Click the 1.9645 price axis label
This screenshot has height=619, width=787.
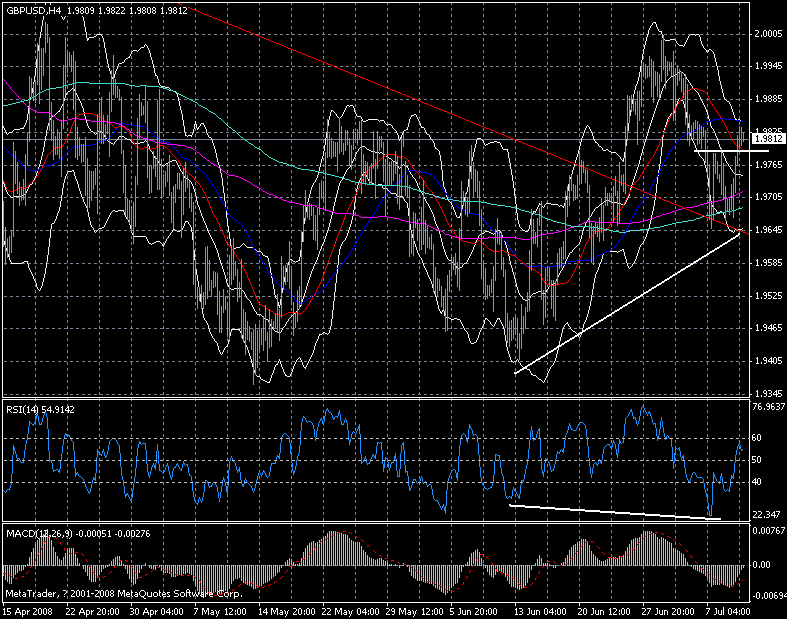(x=768, y=229)
